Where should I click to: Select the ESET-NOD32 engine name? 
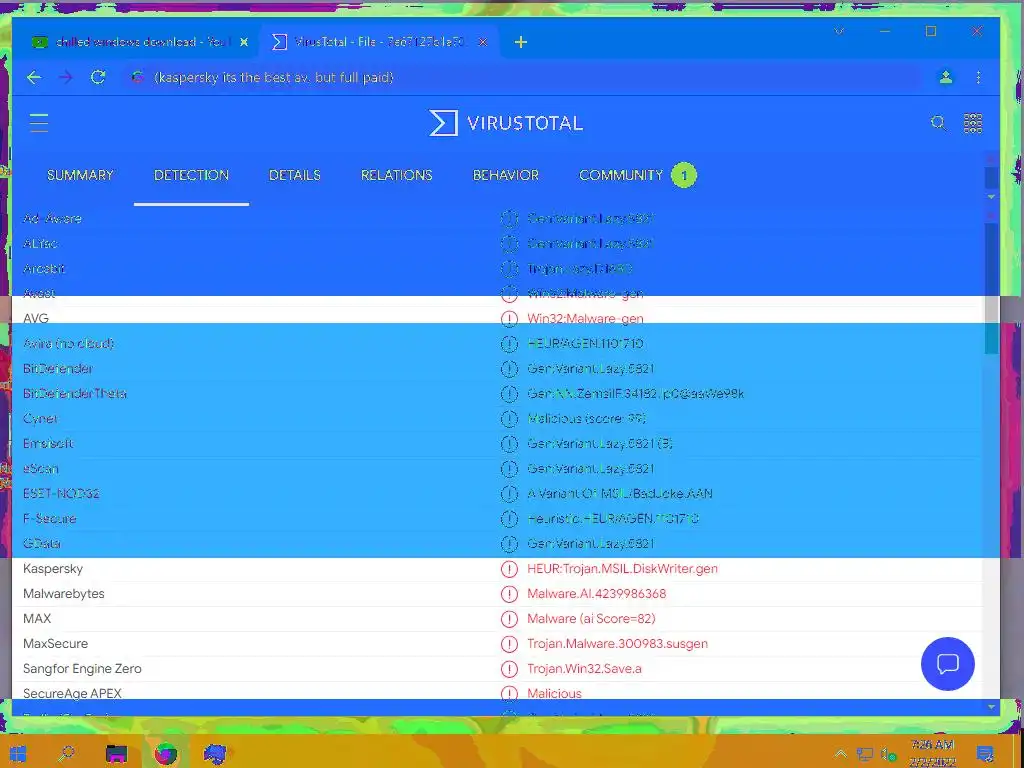click(61, 494)
